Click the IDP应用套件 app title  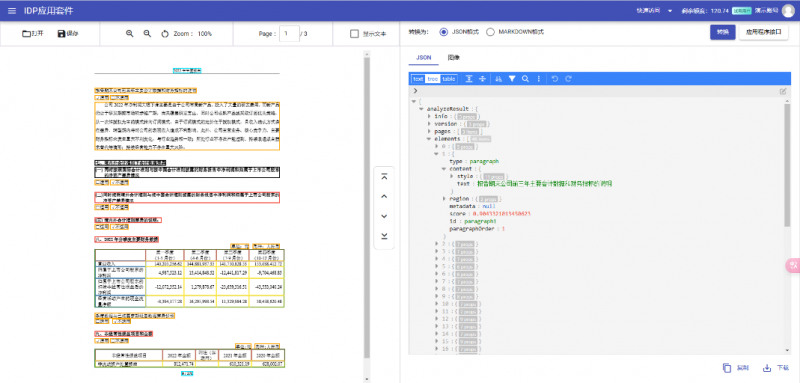pos(48,11)
